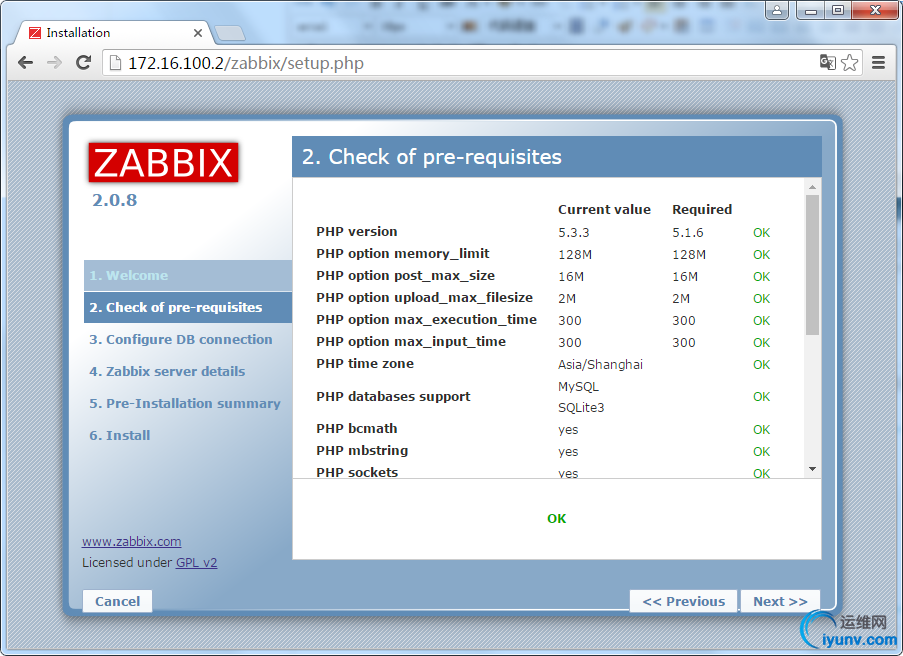This screenshot has width=903, height=656.
Task: Click the PHP databases support label
Action: 393,396
